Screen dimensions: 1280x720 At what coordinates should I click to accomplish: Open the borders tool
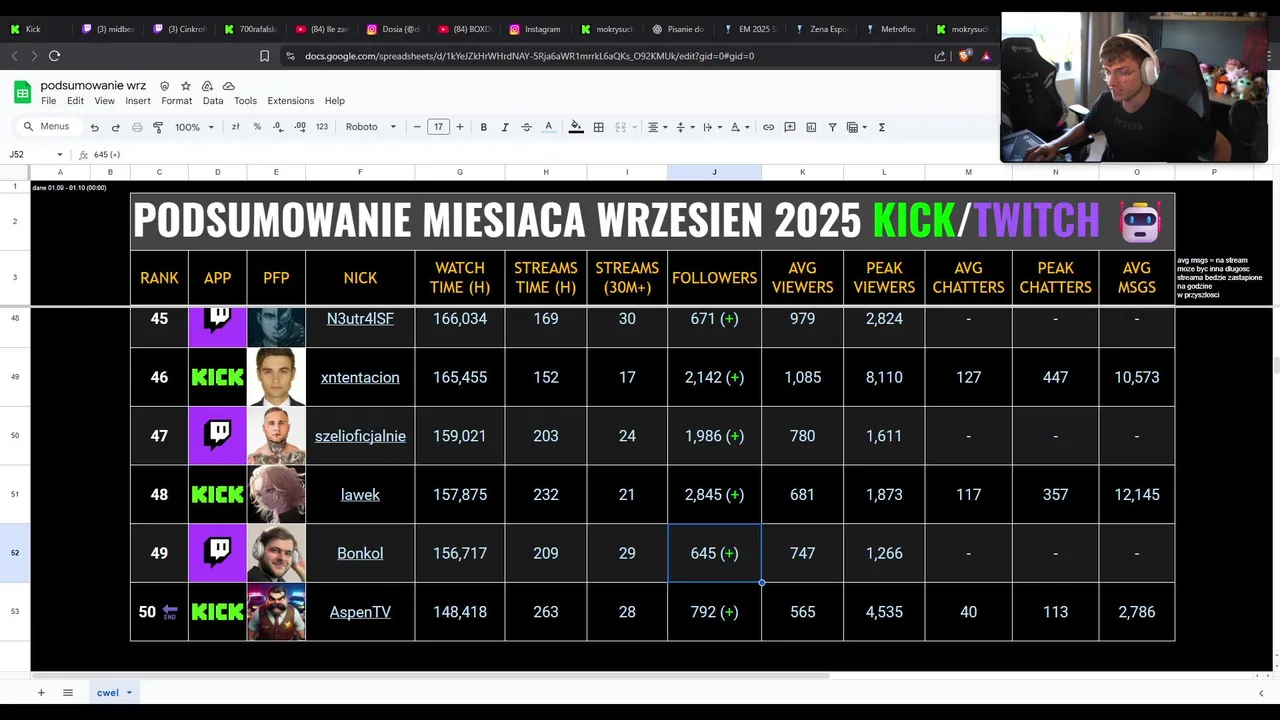click(x=598, y=127)
